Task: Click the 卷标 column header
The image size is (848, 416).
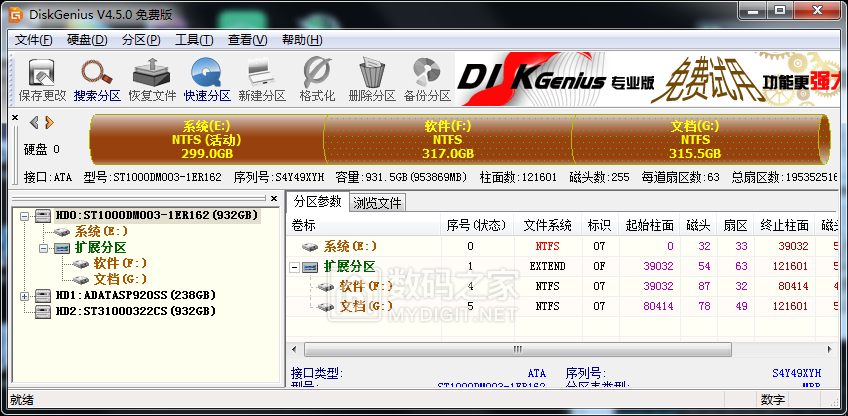Action: pyautogui.click(x=363, y=225)
